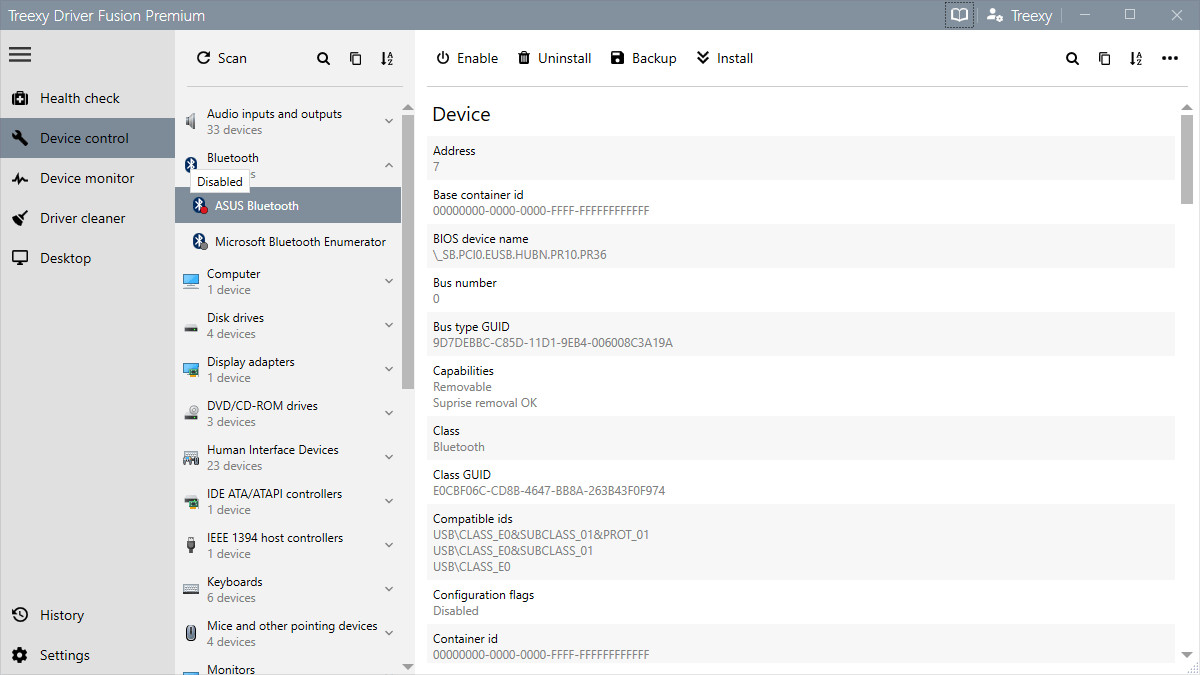Switch to the Device control section
The width and height of the screenshot is (1200, 675).
click(x=86, y=138)
